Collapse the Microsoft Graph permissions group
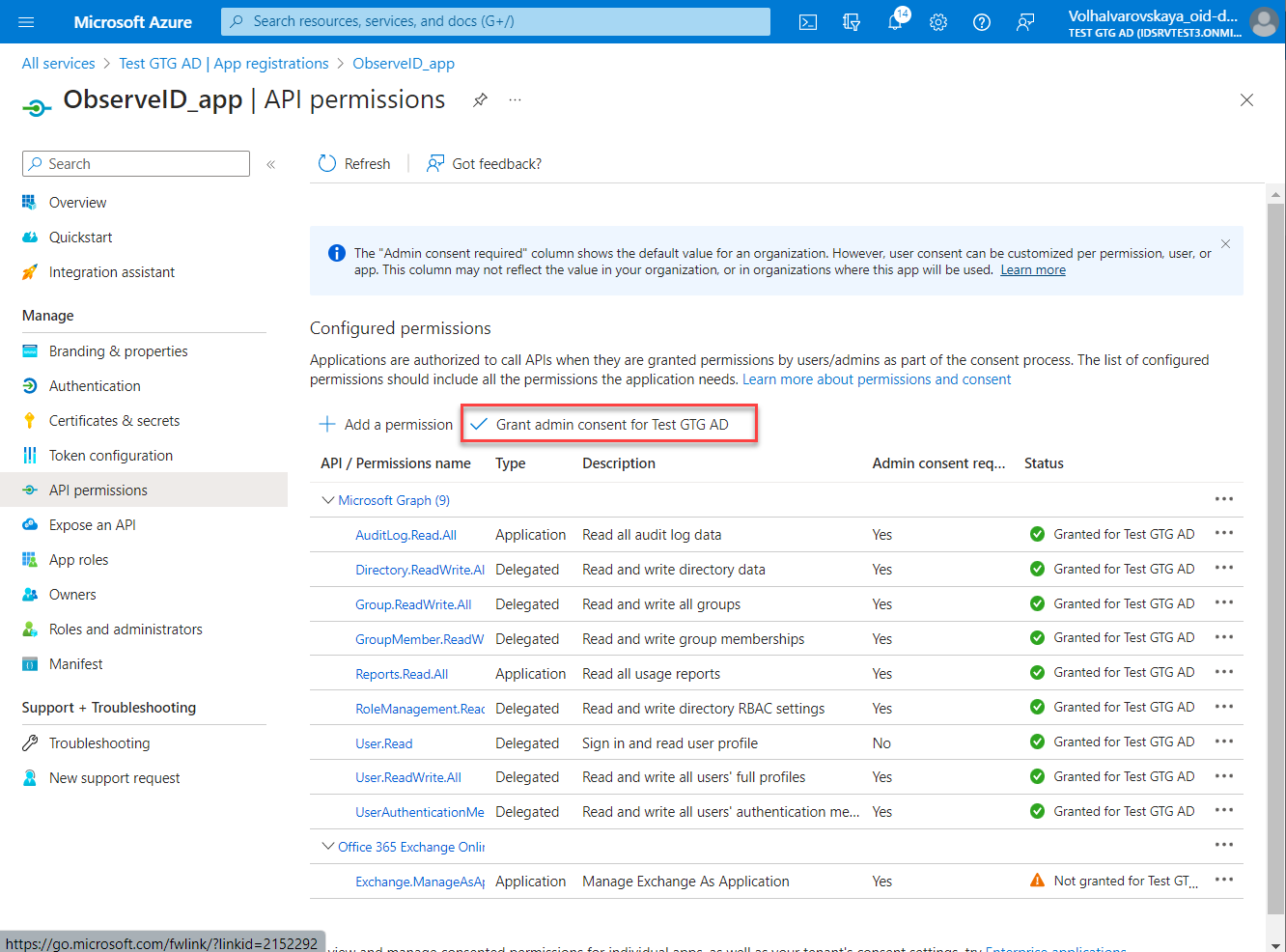 tap(328, 500)
